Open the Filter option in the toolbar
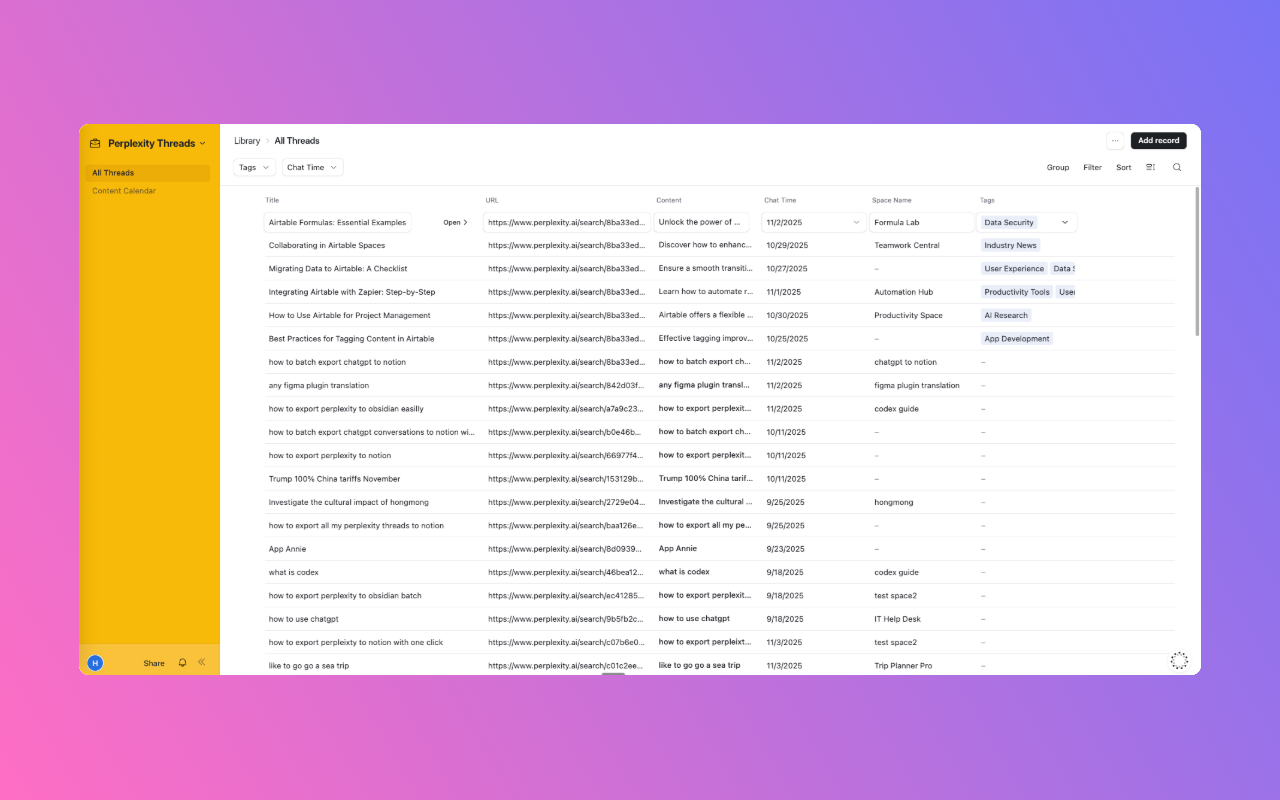Screen dimensions: 1280x800 pyautogui.click(x=1092, y=167)
